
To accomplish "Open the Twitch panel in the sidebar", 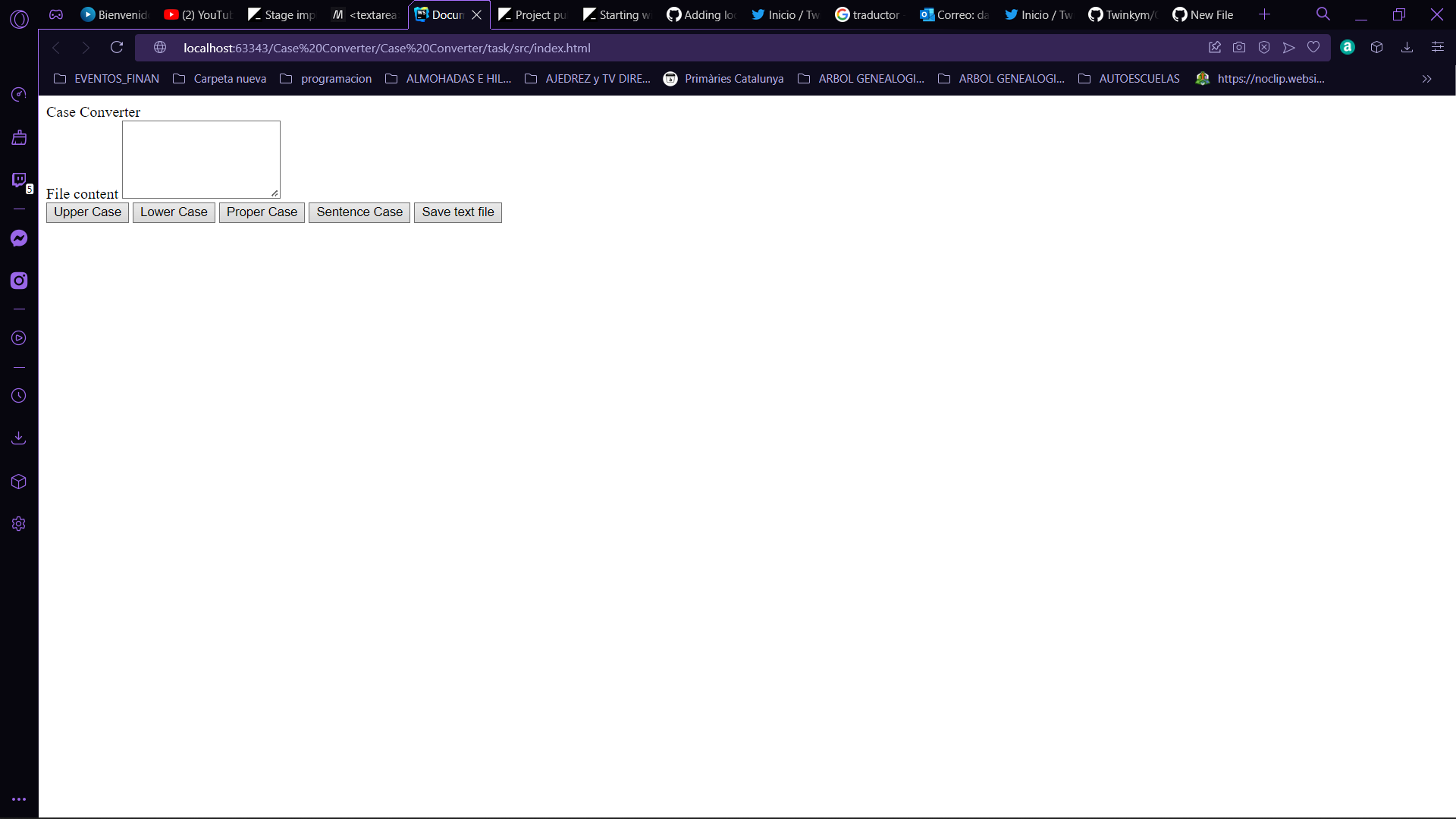I will pyautogui.click(x=18, y=180).
